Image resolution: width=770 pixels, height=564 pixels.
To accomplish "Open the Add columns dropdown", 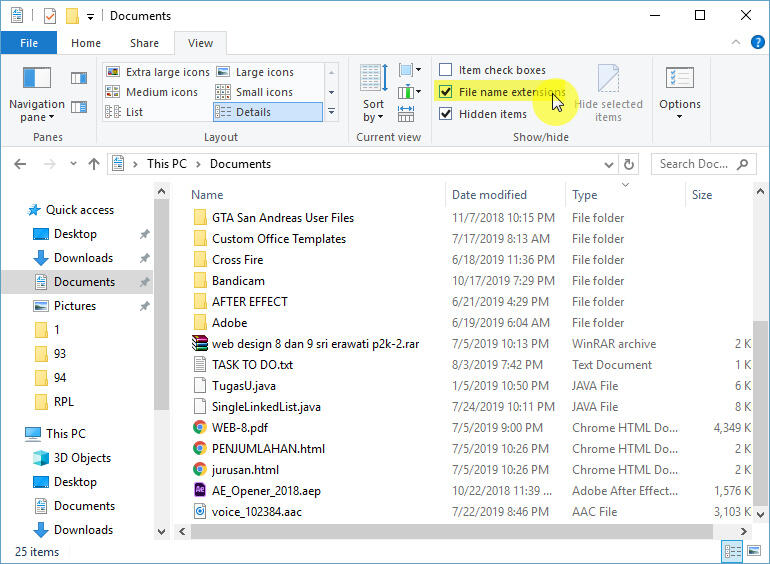I will pos(410,91).
